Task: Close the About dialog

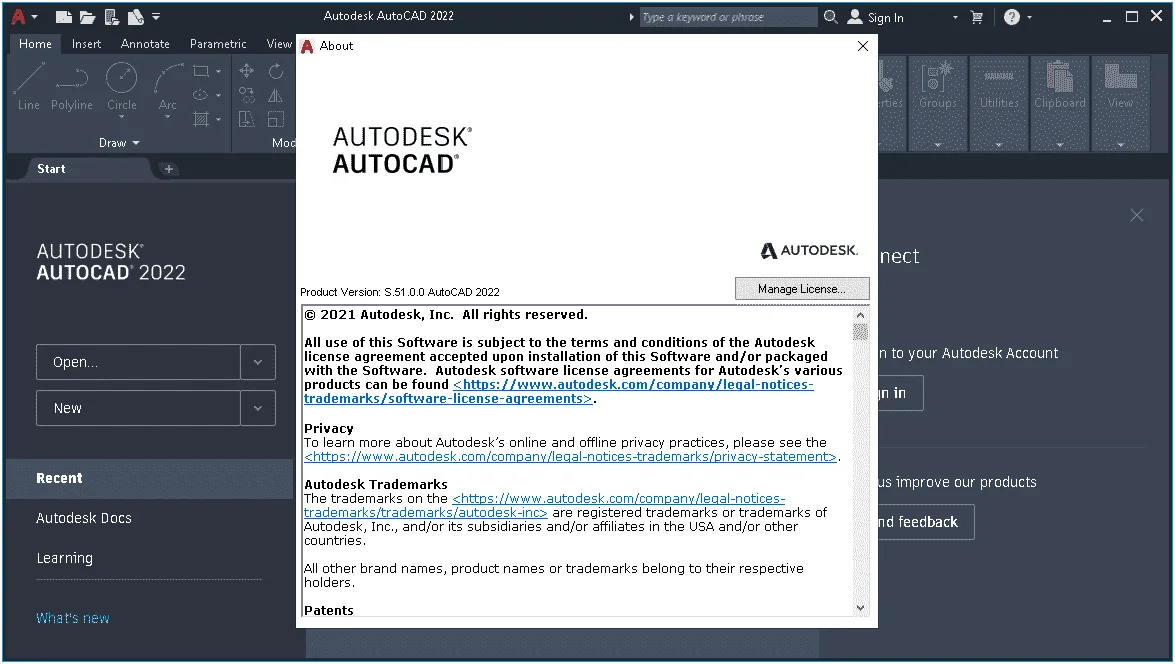Action: point(863,46)
